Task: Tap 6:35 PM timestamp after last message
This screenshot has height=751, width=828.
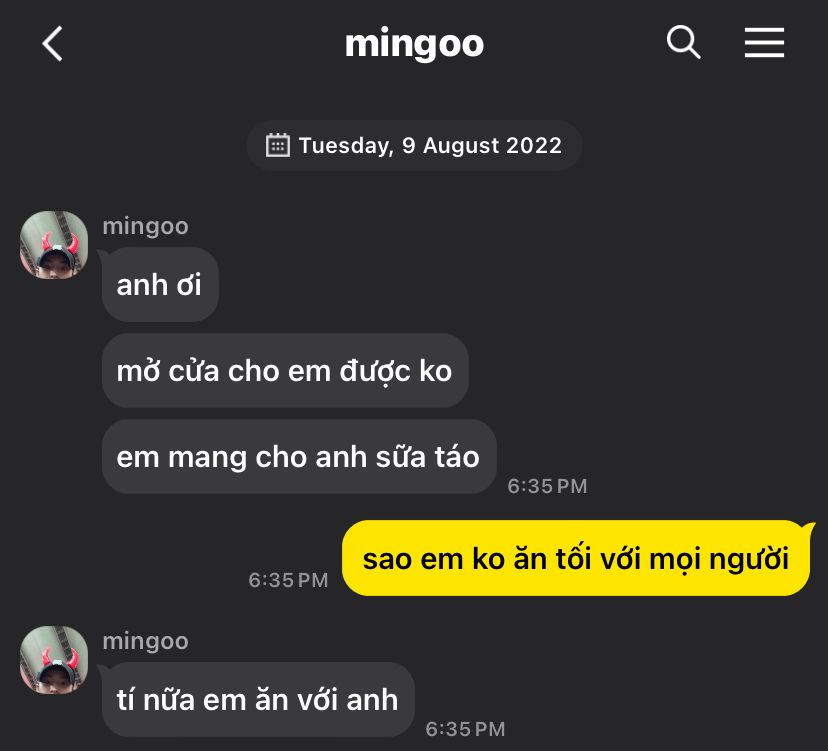Action: pos(465,729)
